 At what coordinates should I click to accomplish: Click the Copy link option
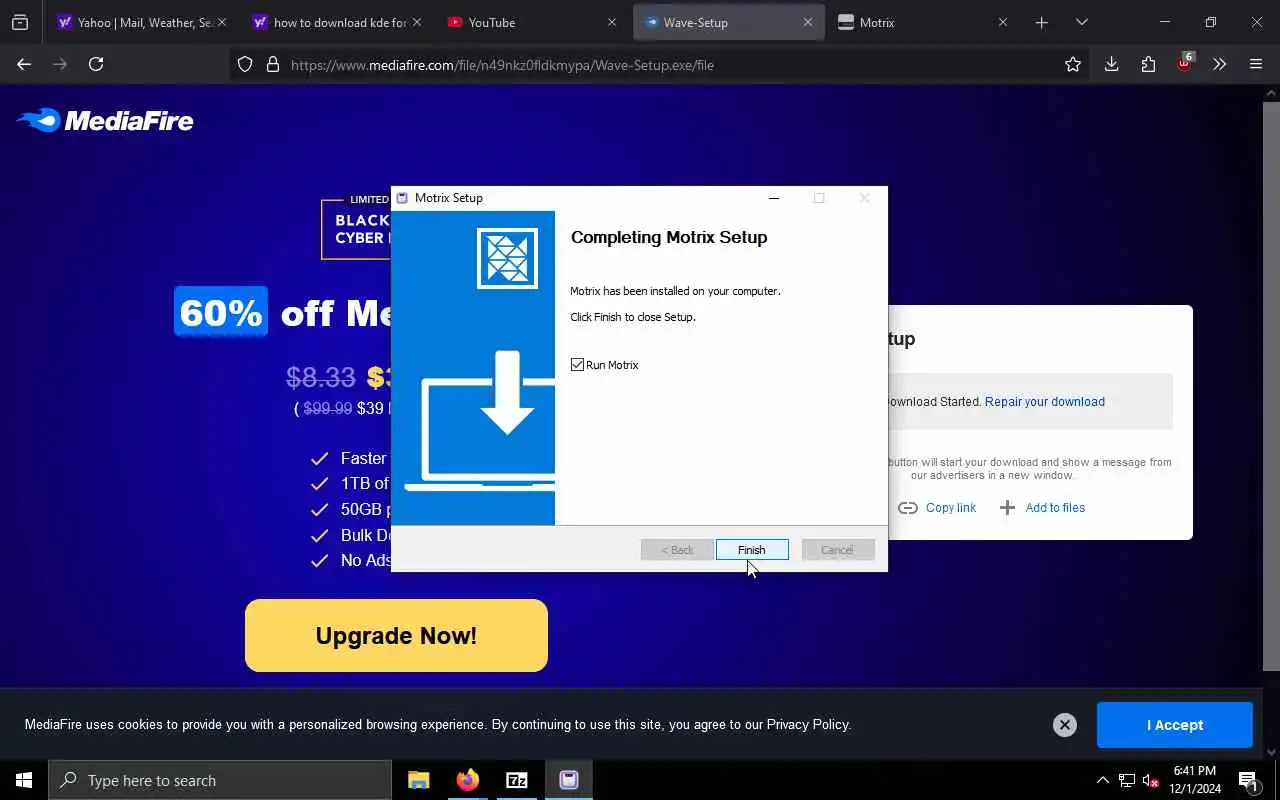(937, 508)
